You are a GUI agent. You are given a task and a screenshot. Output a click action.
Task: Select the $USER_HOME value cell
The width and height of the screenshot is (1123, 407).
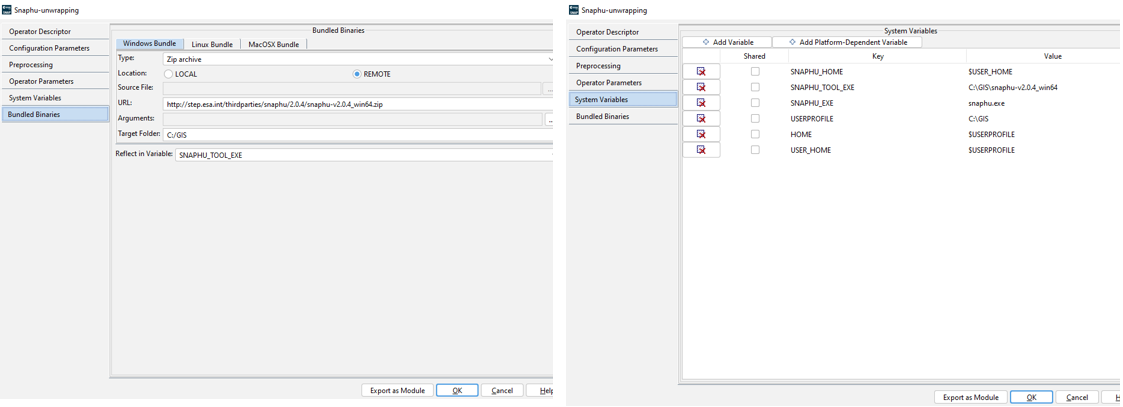pyautogui.click(x=1044, y=72)
